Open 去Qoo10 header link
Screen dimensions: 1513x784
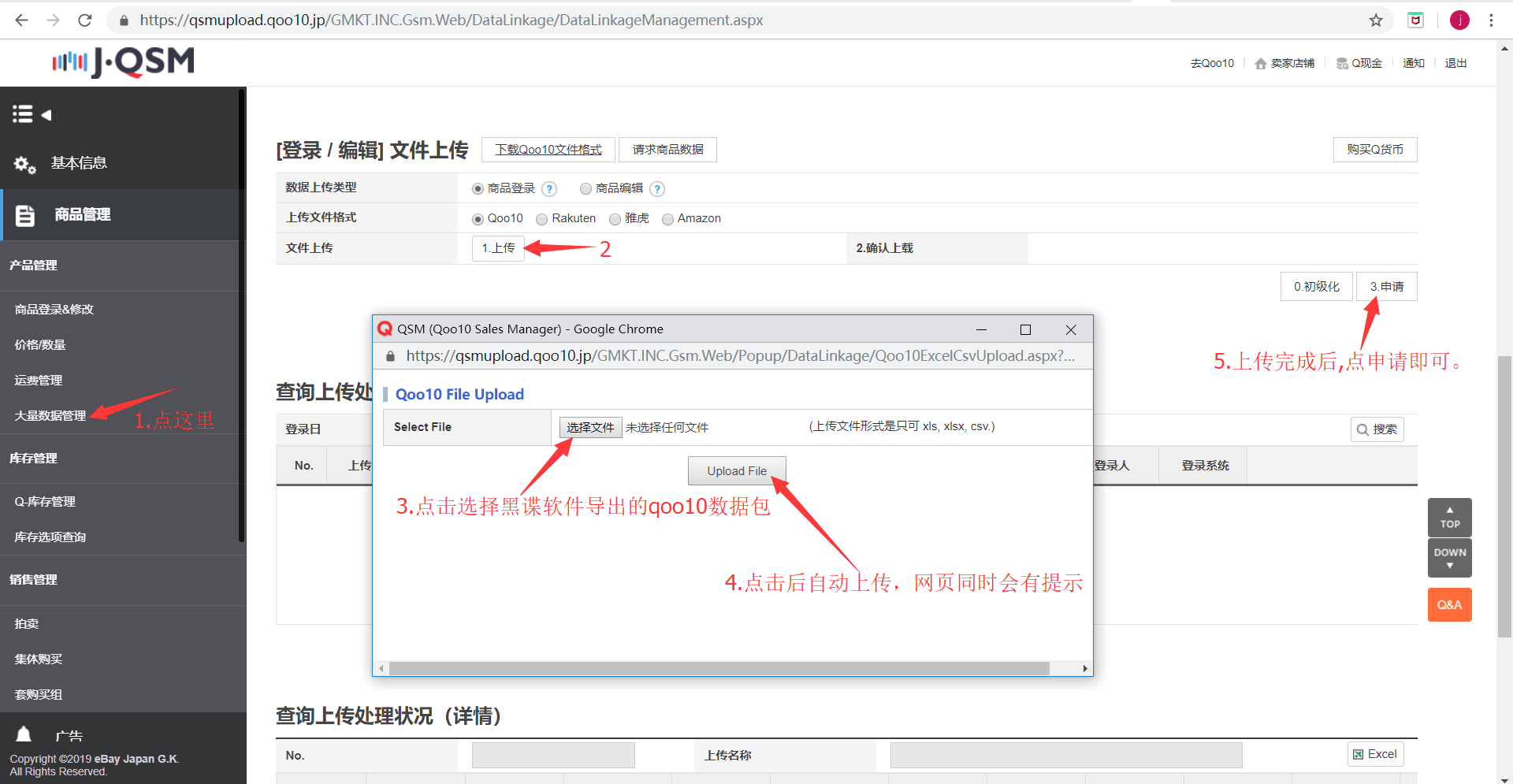click(x=1212, y=63)
